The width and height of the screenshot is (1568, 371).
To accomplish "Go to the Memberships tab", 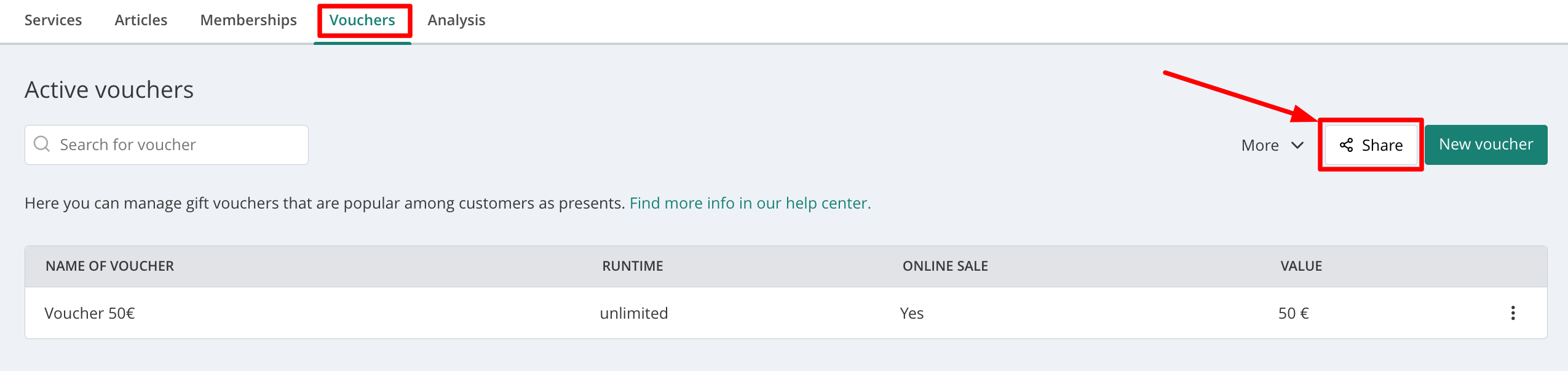I will 248,20.
